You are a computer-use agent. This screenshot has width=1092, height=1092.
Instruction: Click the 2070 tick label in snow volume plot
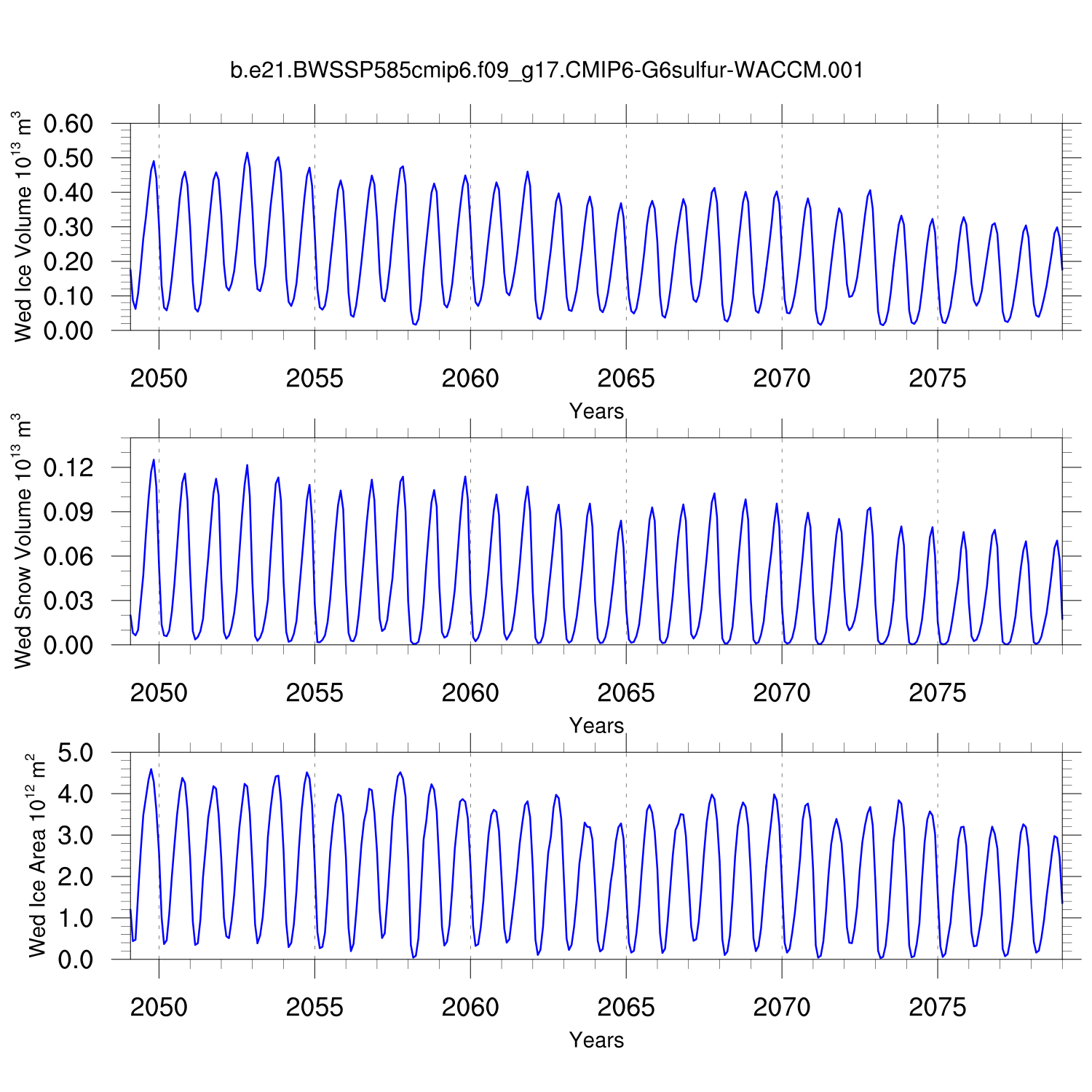point(781,693)
